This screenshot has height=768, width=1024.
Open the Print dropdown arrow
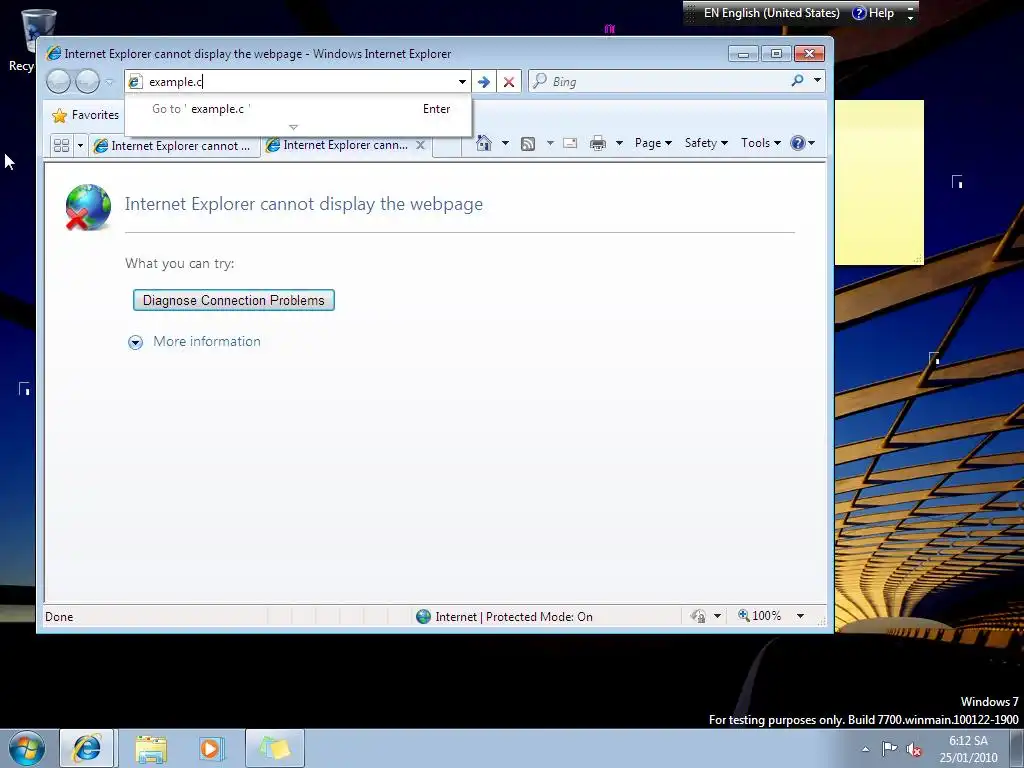pyautogui.click(x=619, y=143)
